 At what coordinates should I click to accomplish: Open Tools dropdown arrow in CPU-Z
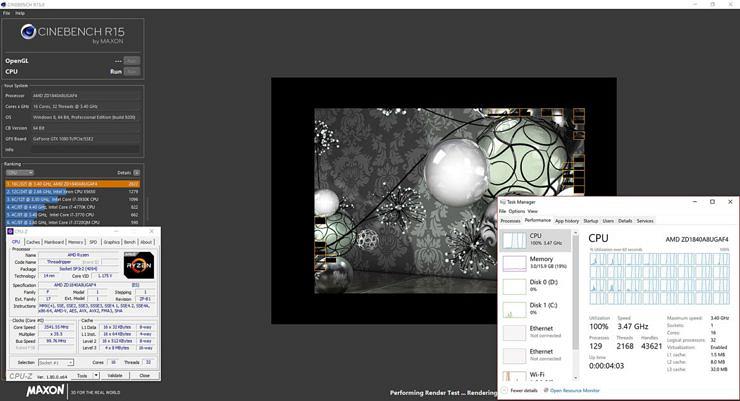(x=96, y=376)
